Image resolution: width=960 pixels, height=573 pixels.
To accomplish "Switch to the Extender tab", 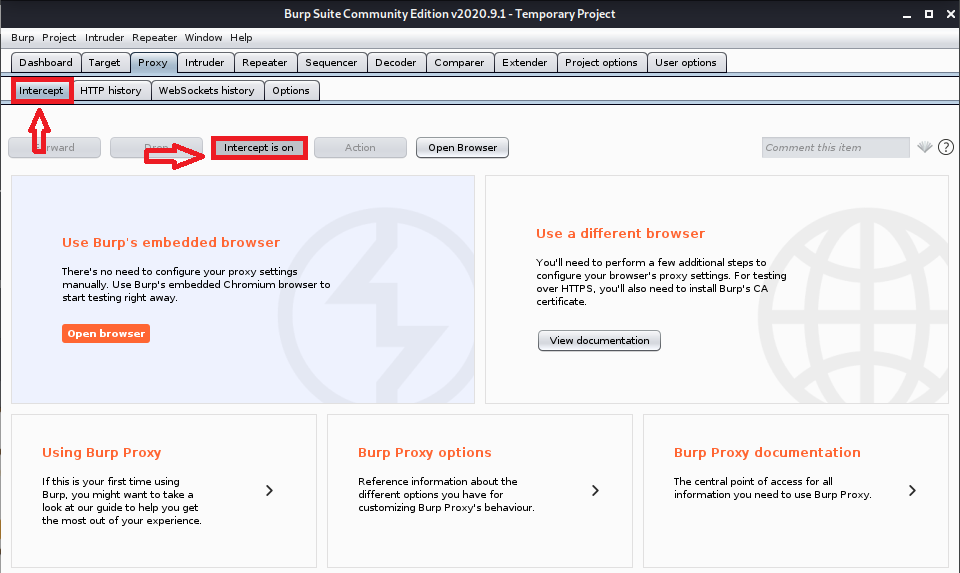I will click(525, 62).
